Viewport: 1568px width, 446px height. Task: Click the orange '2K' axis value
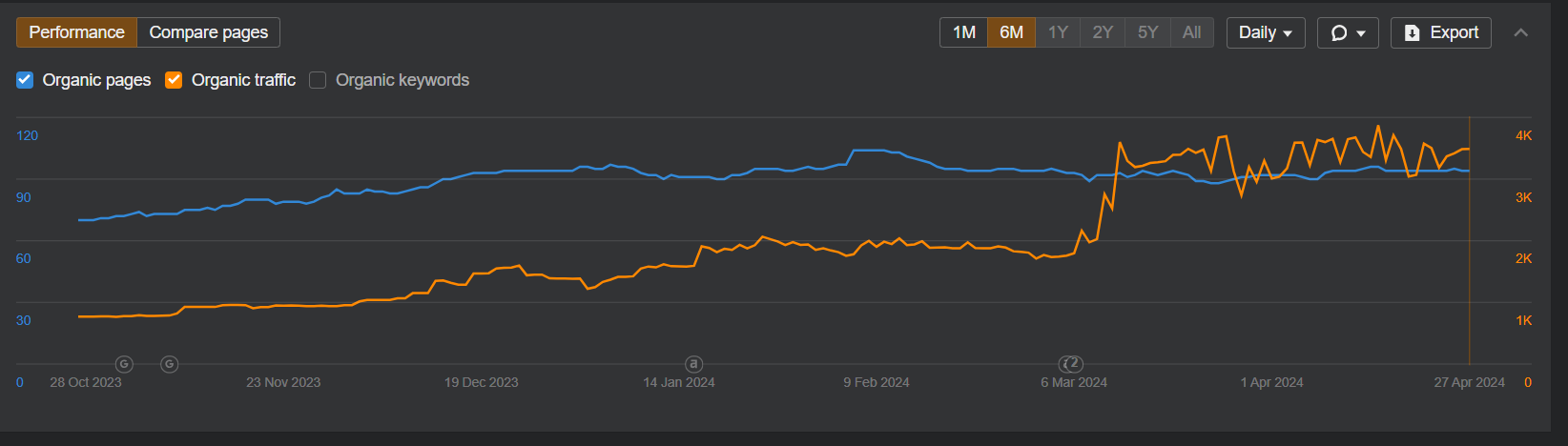click(1524, 258)
